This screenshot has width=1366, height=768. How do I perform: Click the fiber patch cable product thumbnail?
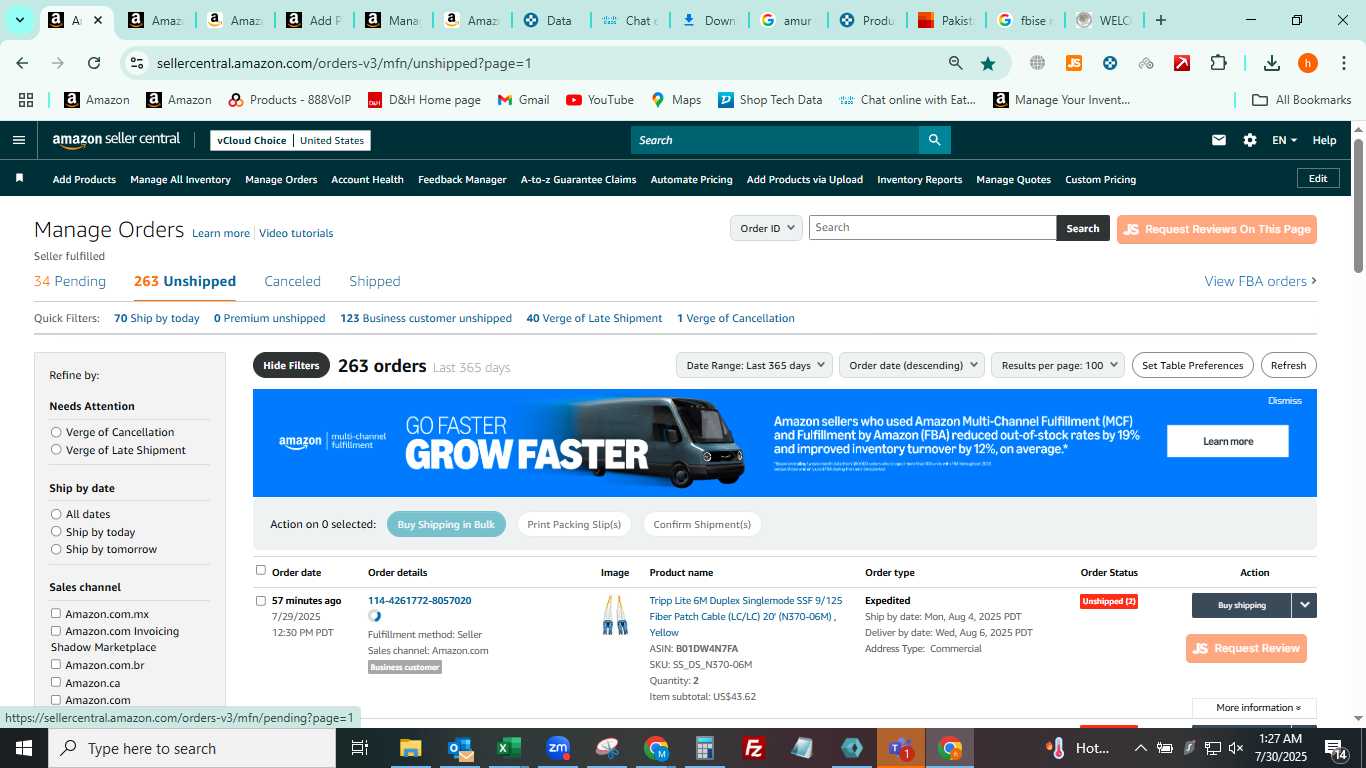pos(615,615)
